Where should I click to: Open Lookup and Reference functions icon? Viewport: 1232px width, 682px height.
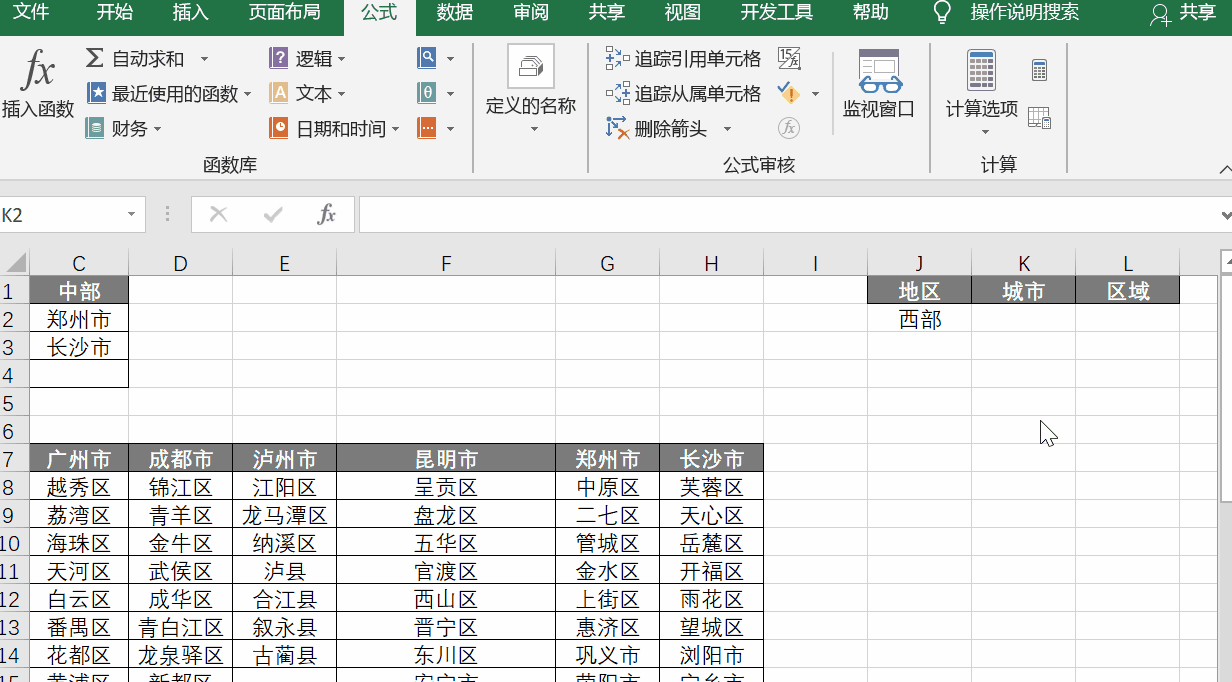point(427,58)
